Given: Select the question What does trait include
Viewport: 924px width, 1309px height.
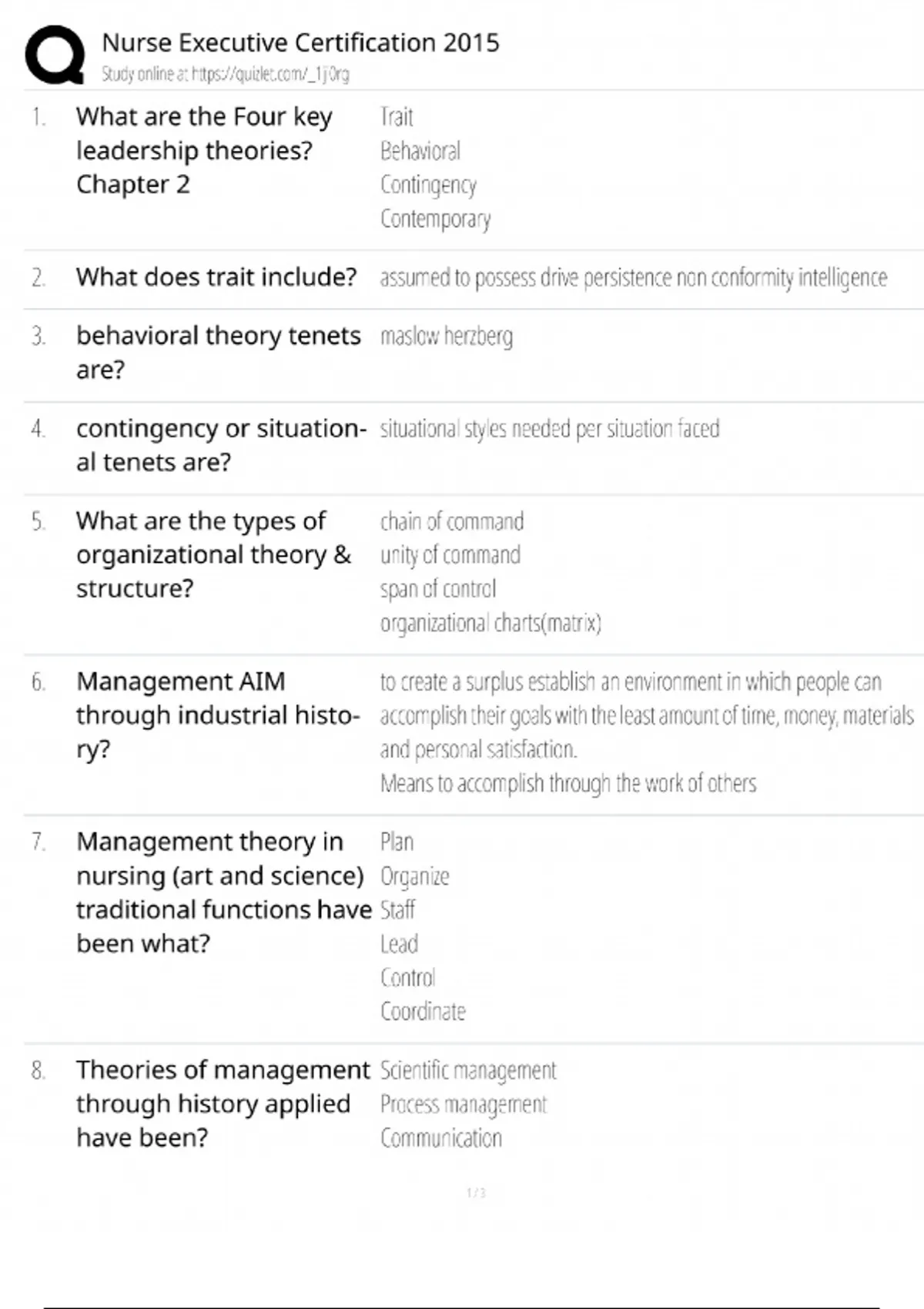Looking at the screenshot, I should click(x=216, y=277).
